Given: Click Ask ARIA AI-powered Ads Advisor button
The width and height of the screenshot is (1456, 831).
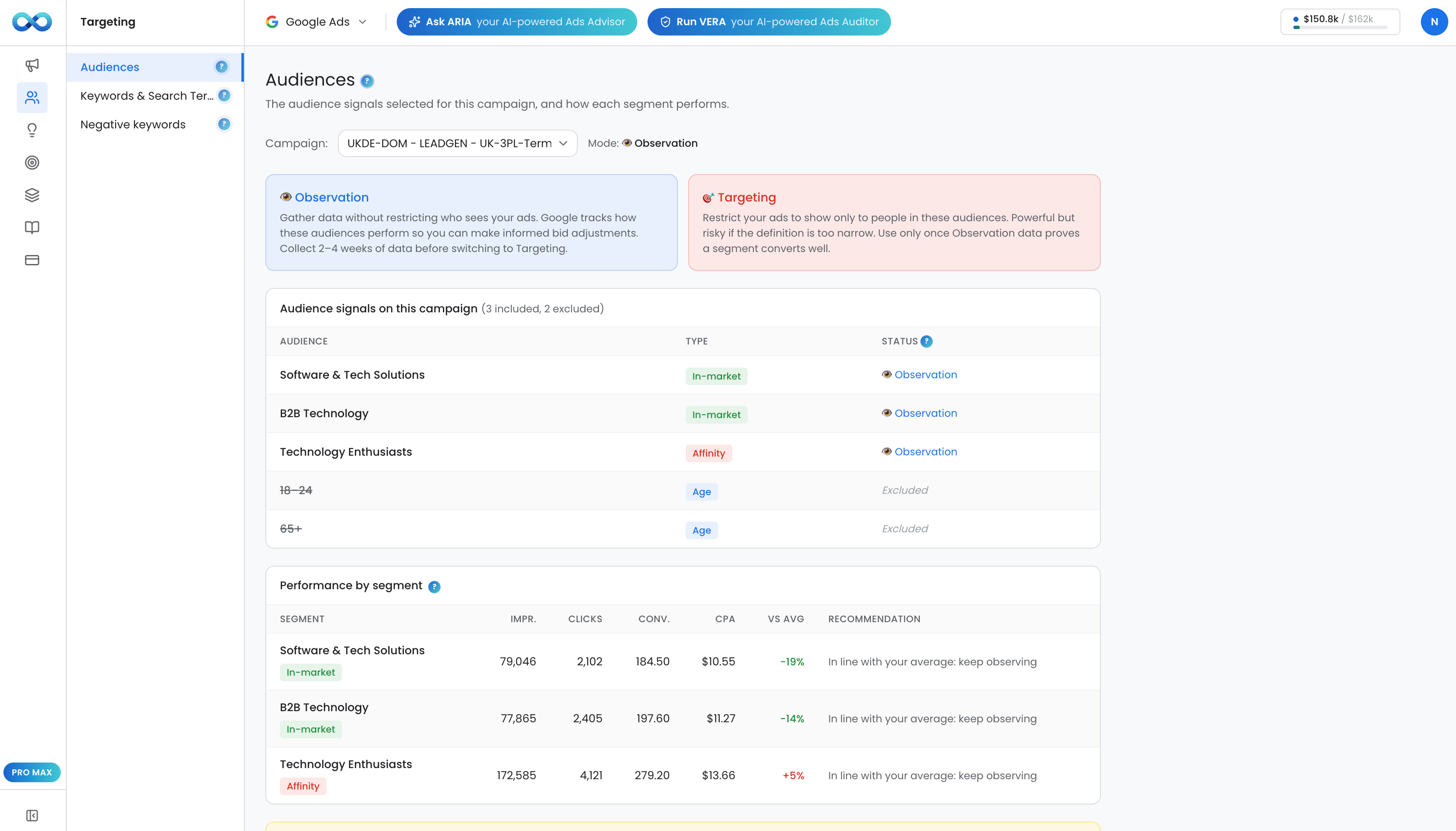Looking at the screenshot, I should (x=517, y=22).
